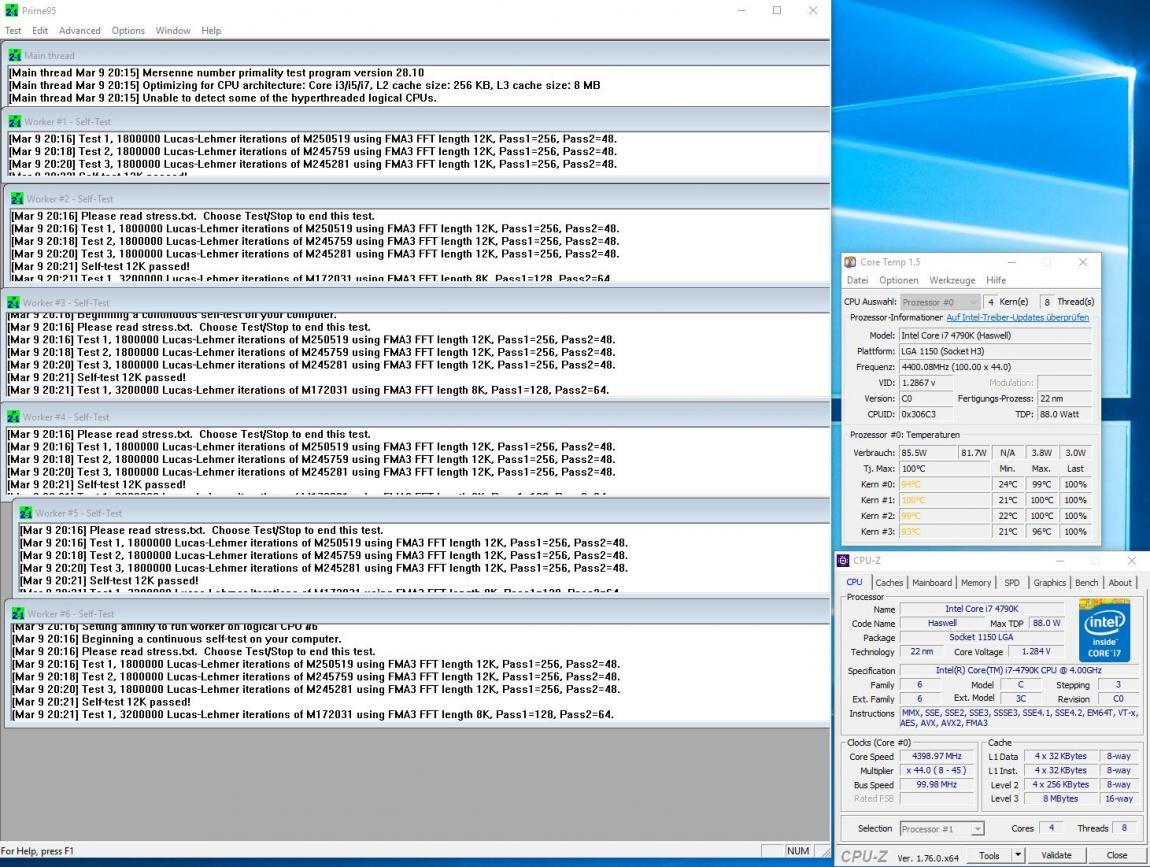Switch to the Caches tab in CPU-Z
1150x867 pixels.
pyautogui.click(x=889, y=582)
